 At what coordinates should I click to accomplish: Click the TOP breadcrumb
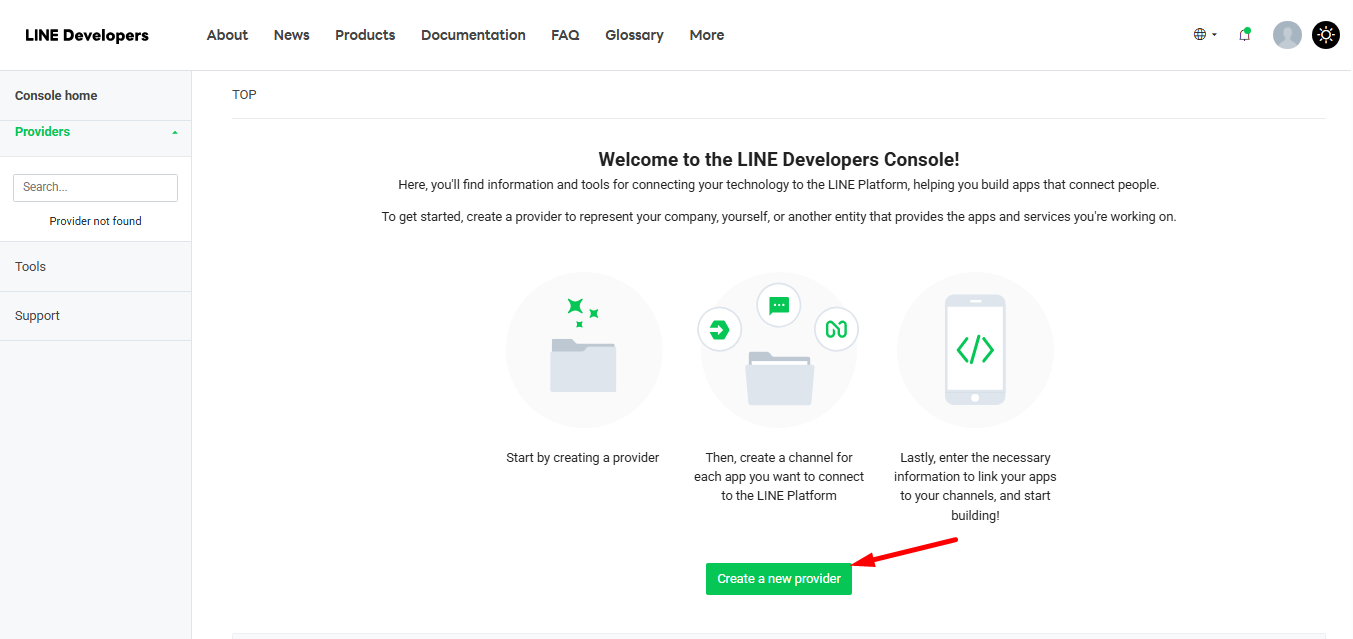244,94
